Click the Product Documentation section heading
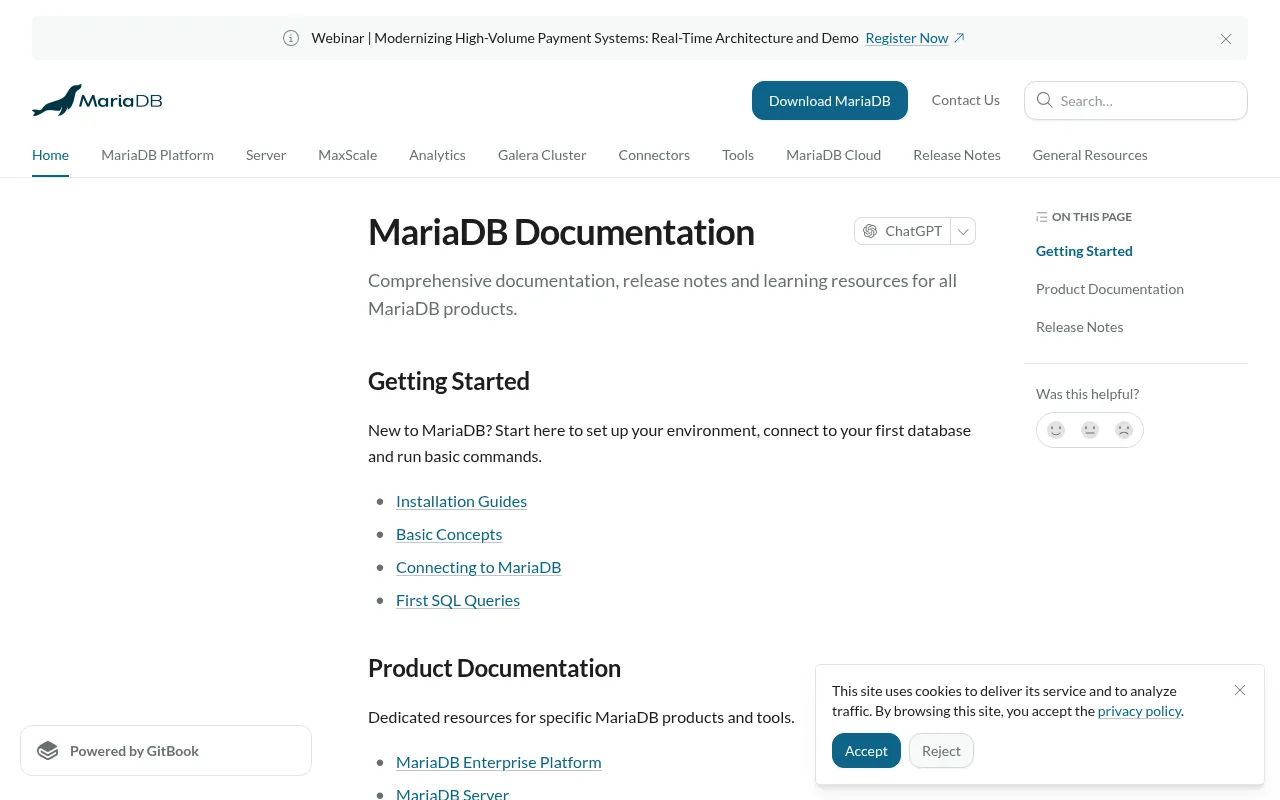 click(x=494, y=668)
